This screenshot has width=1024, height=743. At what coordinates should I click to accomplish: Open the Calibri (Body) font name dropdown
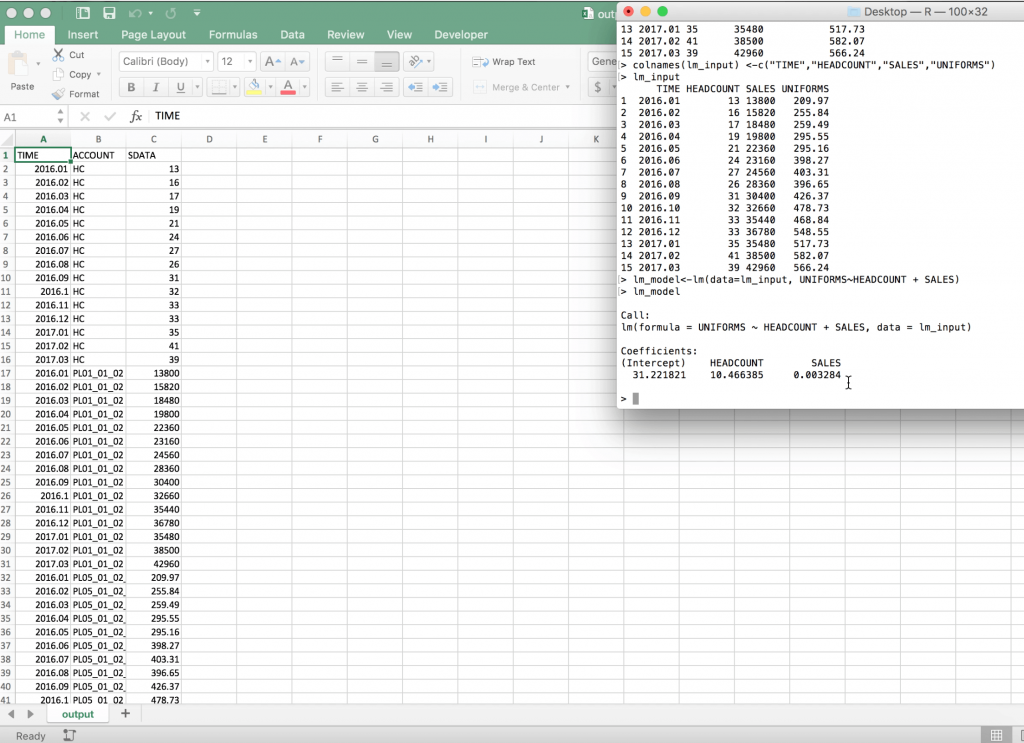pos(208,61)
